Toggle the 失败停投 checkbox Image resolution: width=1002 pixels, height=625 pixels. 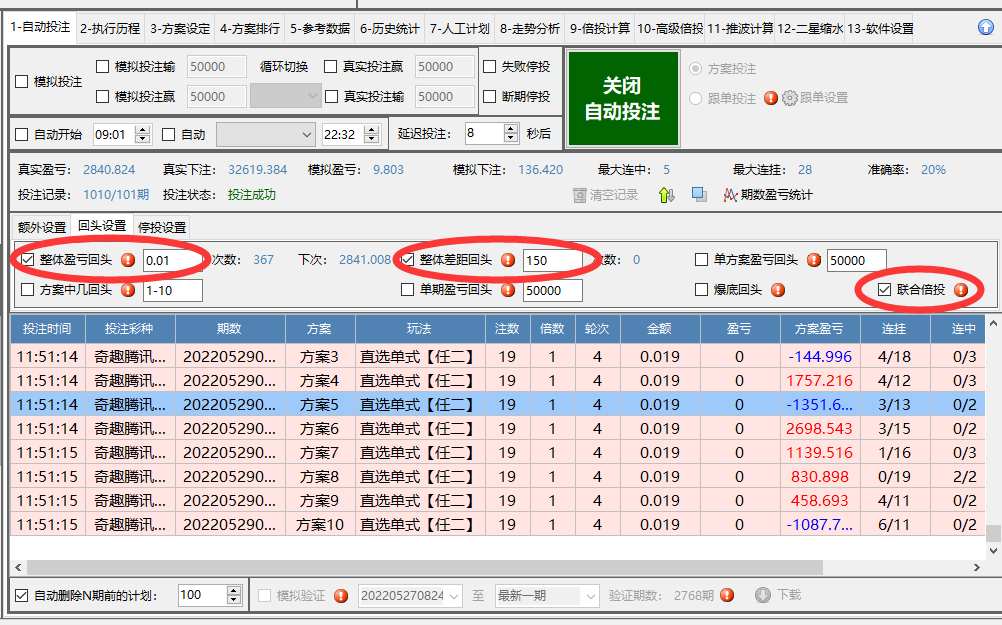tap(490, 67)
